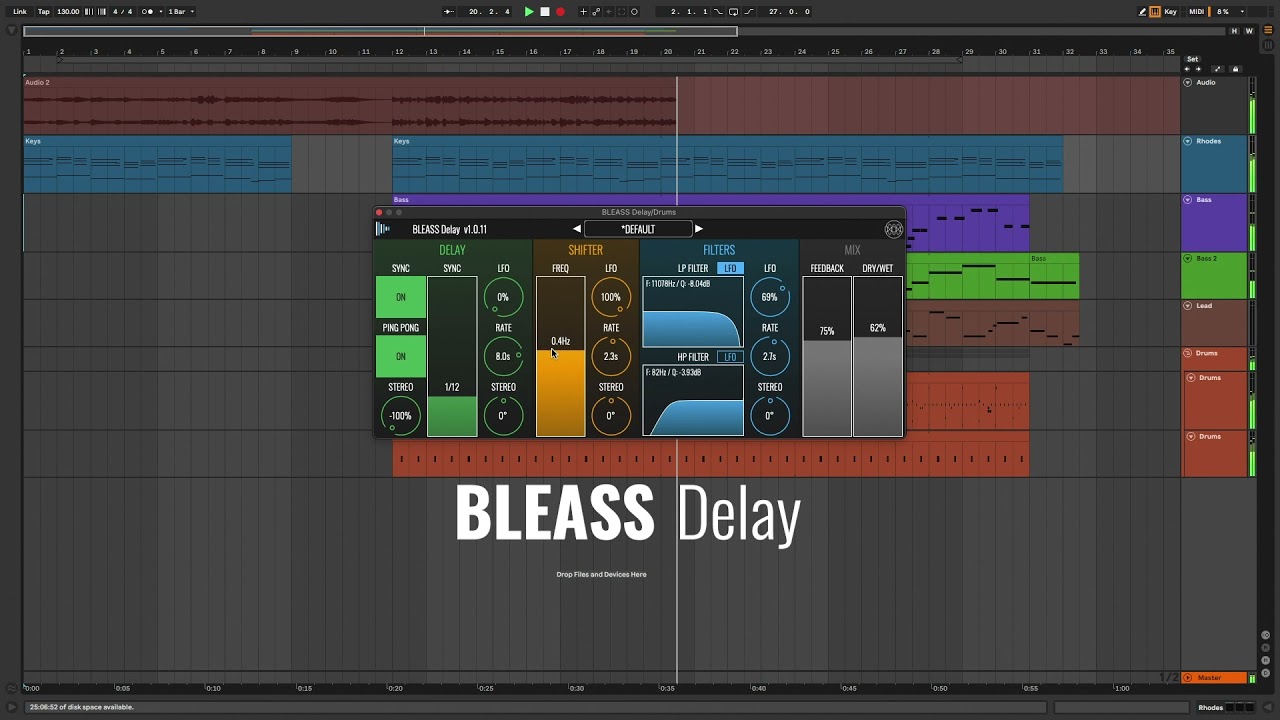Click the Rhodes tab in status bar
The image size is (1280, 720).
tap(1210, 707)
